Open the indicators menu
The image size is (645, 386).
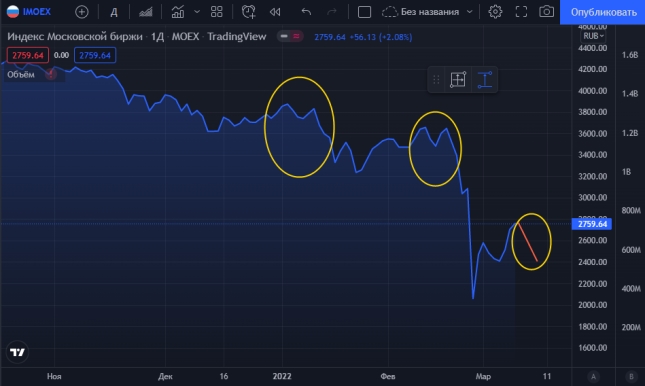click(x=178, y=12)
